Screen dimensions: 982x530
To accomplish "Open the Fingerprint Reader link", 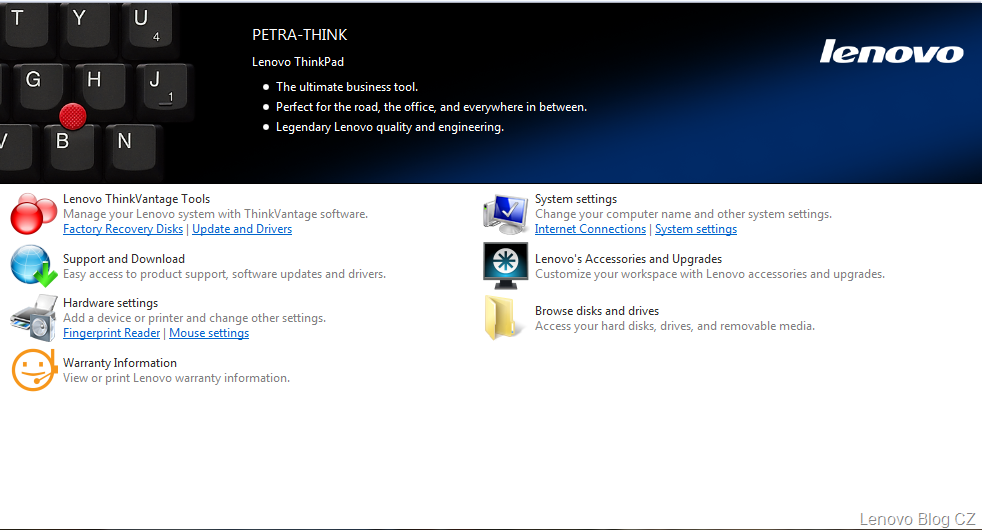I will 111,333.
